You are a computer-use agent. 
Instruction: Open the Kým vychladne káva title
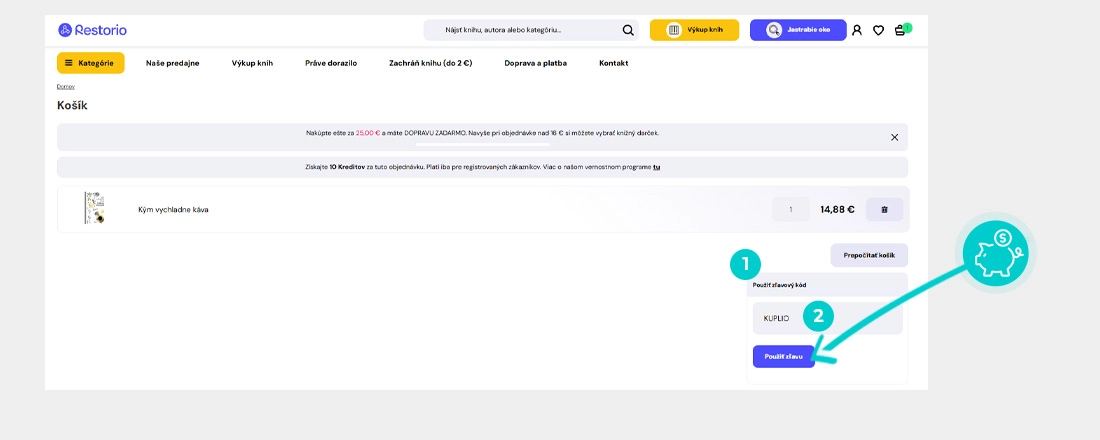point(173,209)
